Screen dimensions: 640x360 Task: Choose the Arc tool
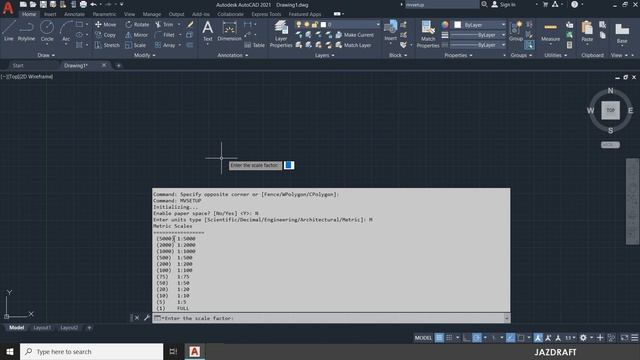coord(66,31)
